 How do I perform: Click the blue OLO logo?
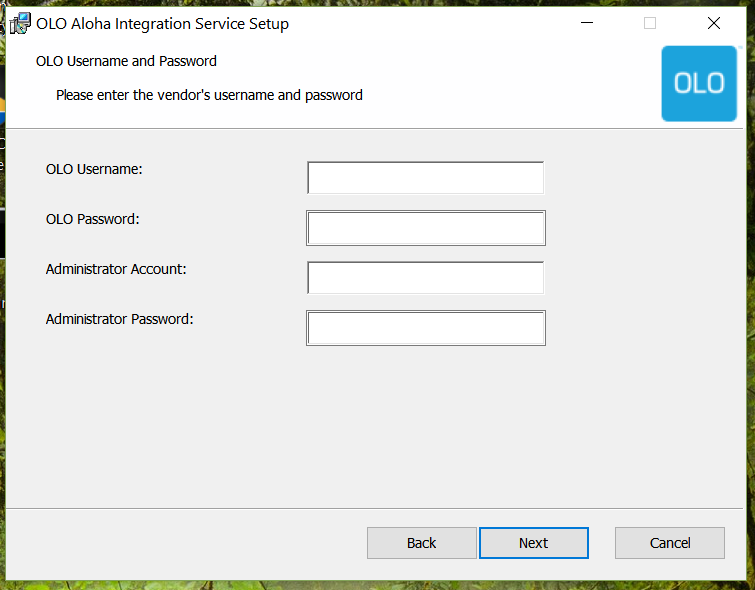[x=699, y=83]
